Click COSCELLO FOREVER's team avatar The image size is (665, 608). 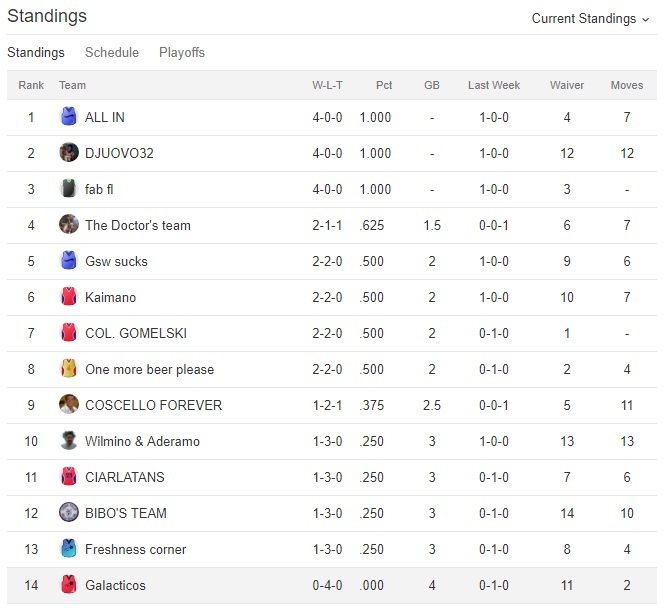69,405
